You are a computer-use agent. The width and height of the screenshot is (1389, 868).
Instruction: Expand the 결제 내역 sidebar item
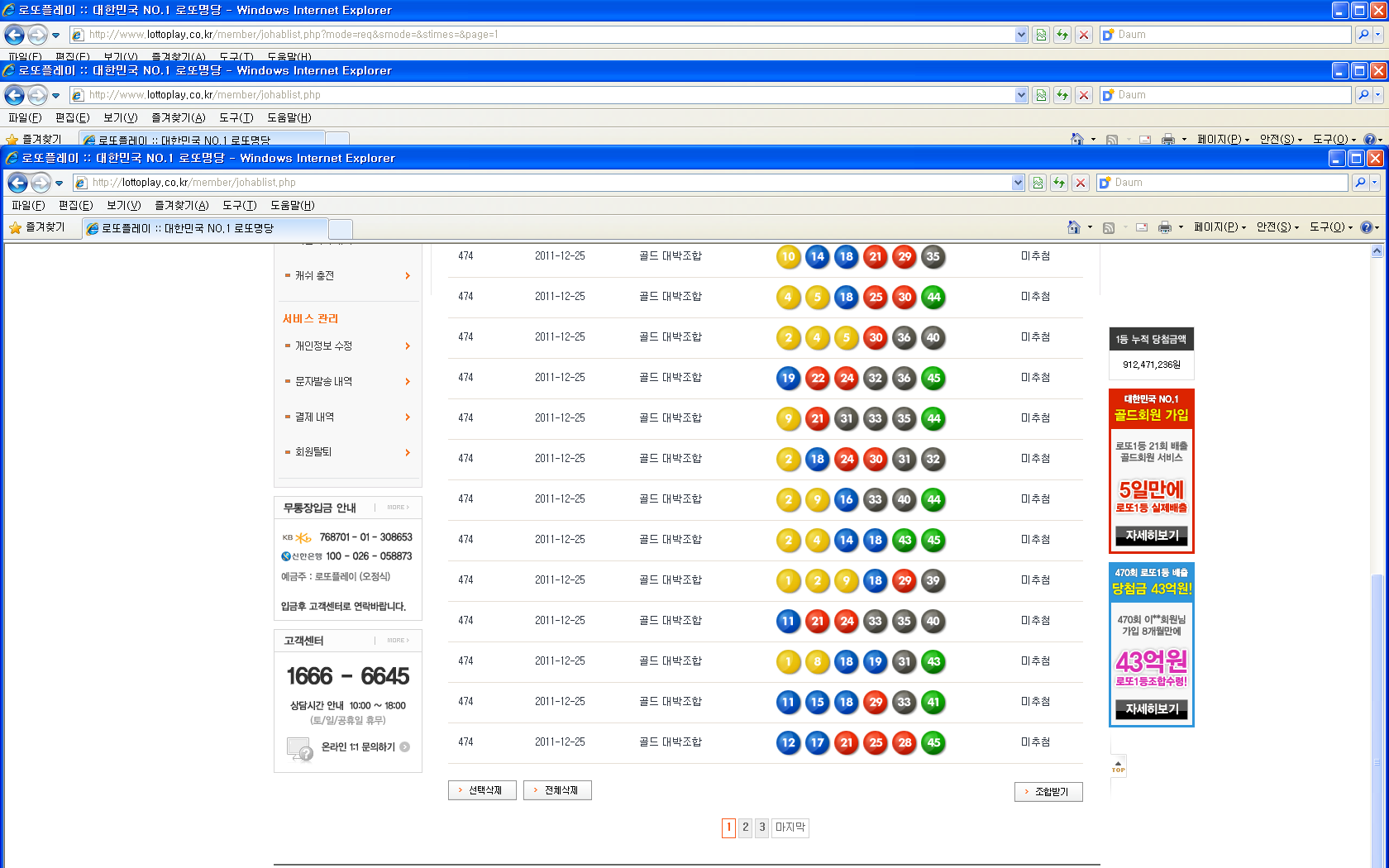tap(408, 417)
